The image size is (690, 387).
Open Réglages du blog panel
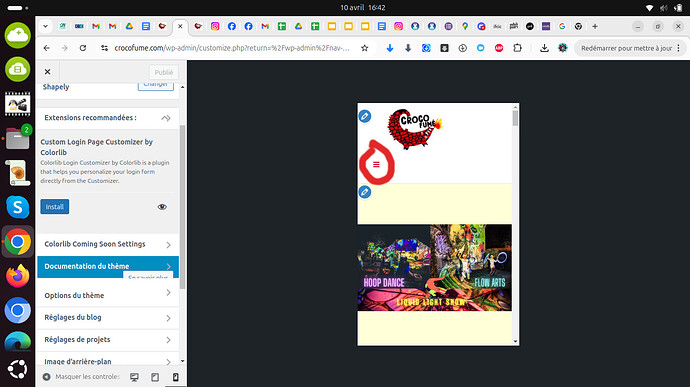108,317
